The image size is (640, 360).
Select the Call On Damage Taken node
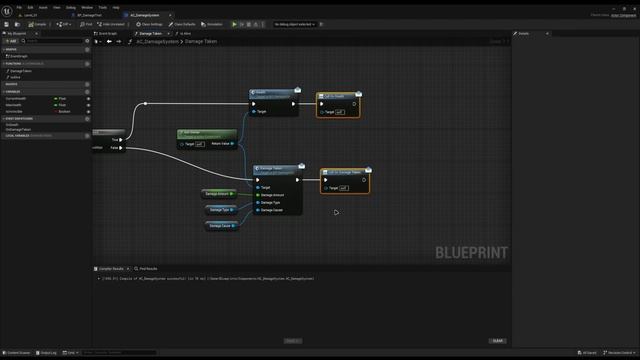click(x=345, y=181)
